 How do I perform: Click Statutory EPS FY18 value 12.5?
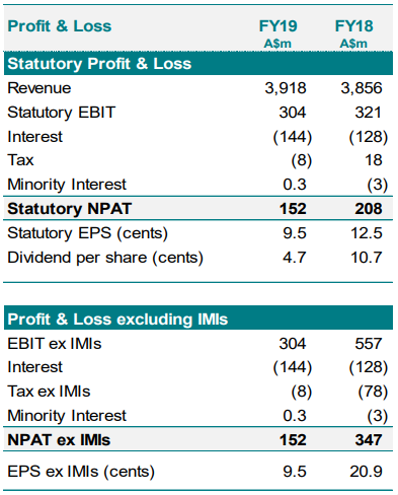(x=366, y=233)
